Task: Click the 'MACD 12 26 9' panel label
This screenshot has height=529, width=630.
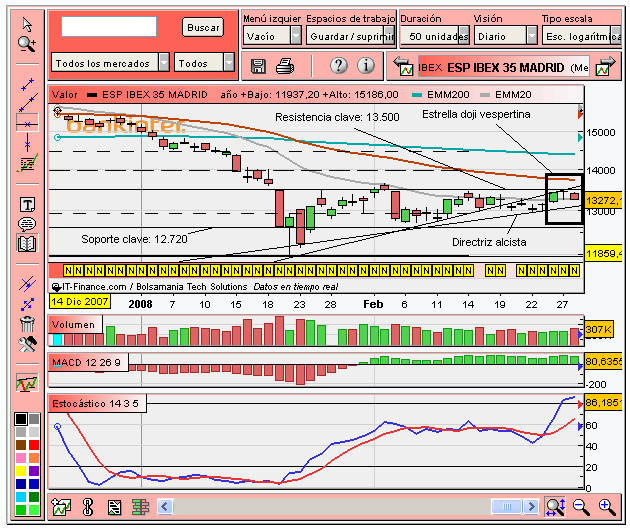Action: [x=86, y=362]
